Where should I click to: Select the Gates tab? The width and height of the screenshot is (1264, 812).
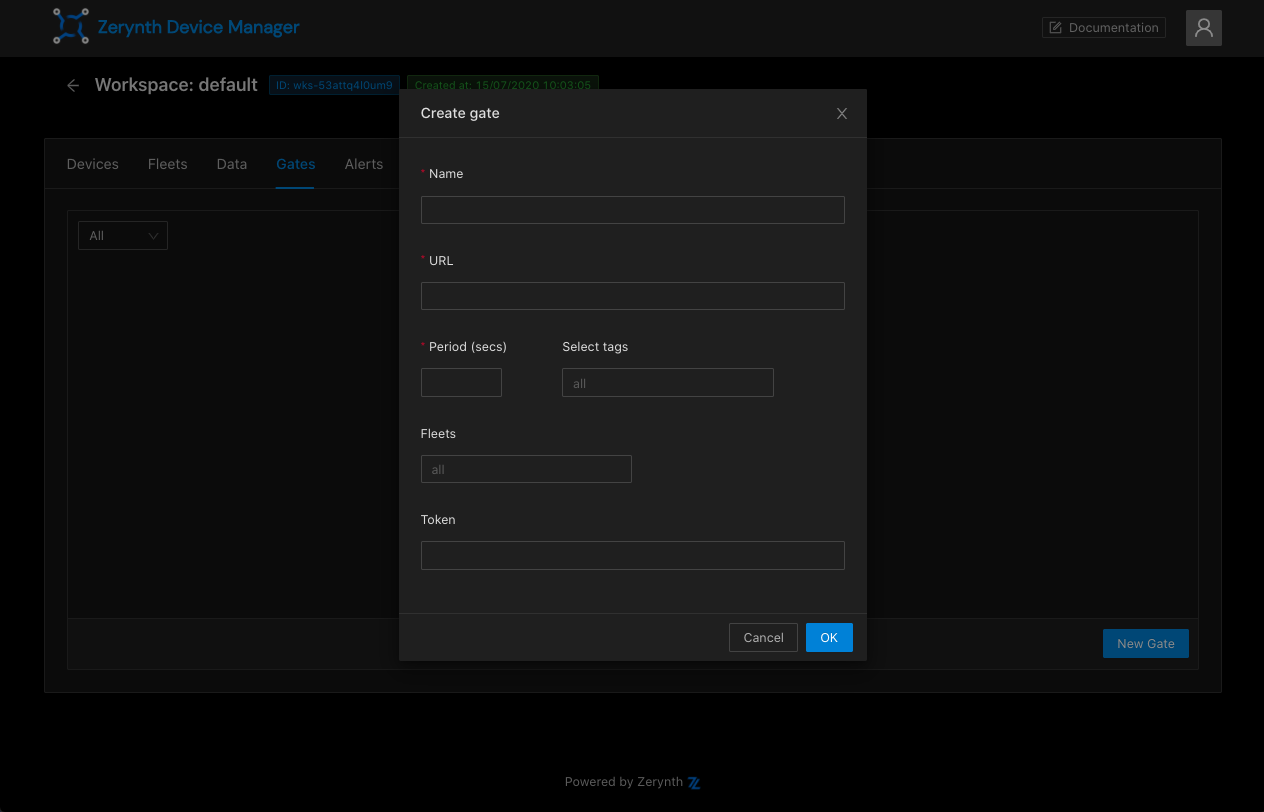coord(296,164)
